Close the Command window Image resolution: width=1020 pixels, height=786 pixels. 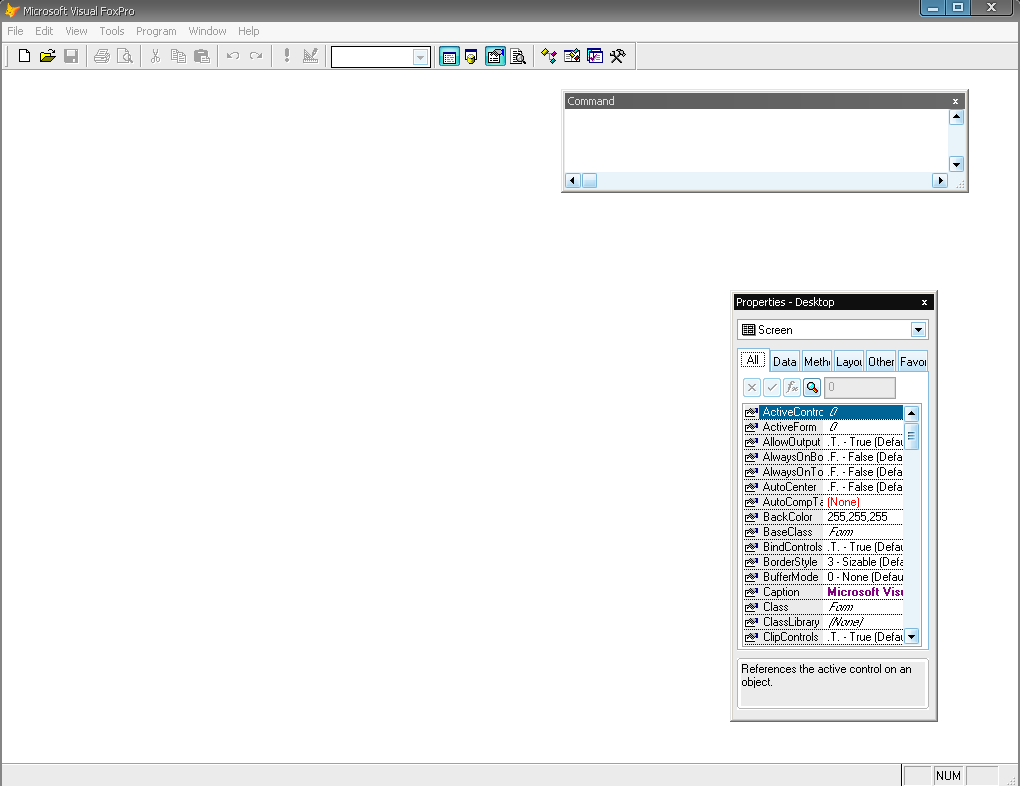[x=956, y=102]
